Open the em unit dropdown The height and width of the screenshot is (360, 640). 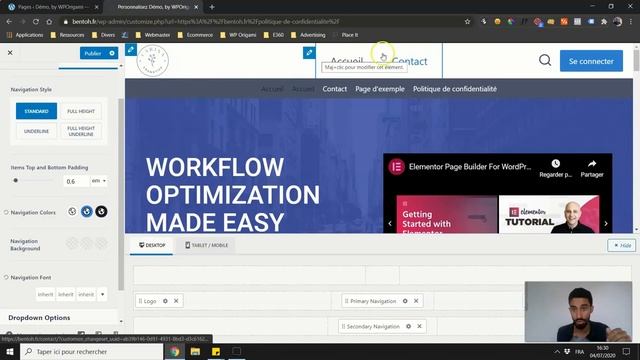[x=98, y=181]
